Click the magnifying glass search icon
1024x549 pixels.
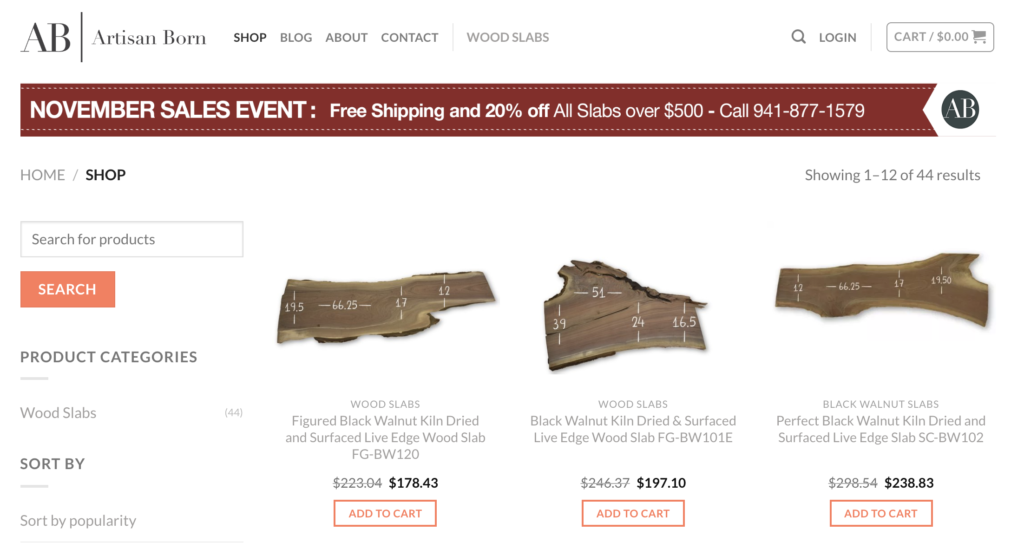pos(798,37)
